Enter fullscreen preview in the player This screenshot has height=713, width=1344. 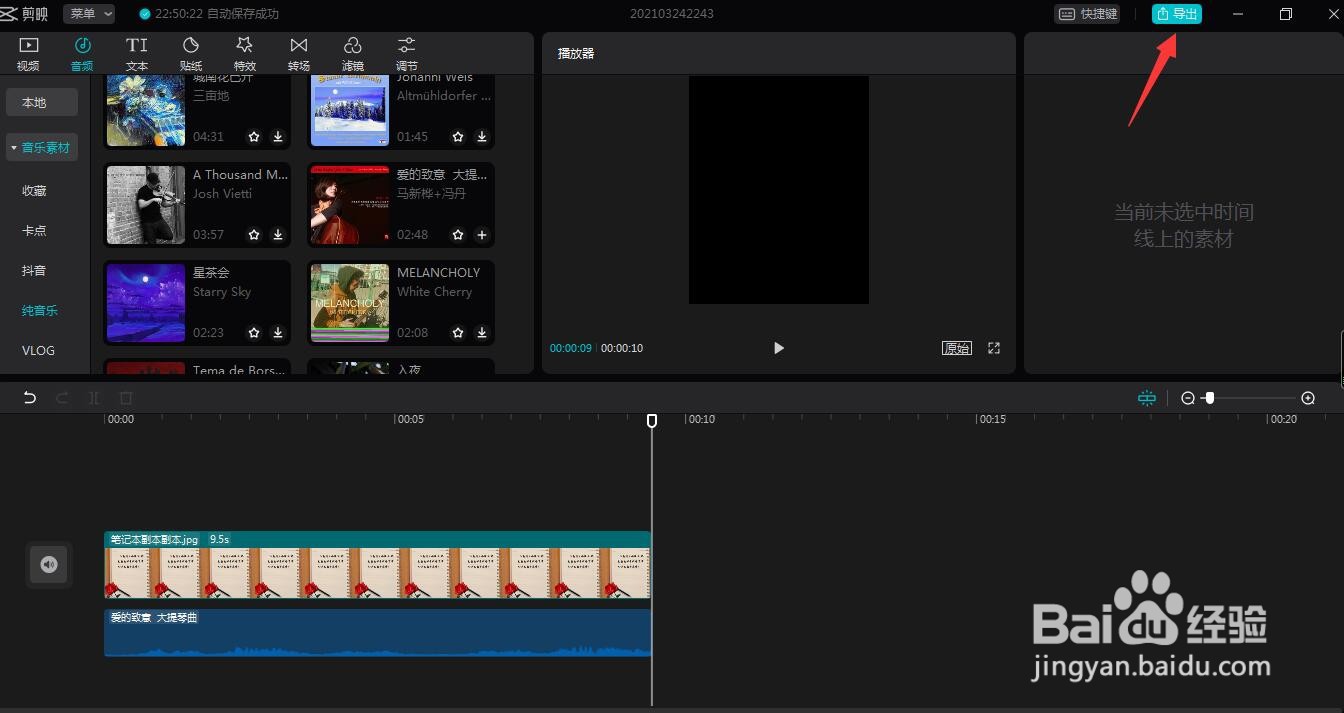(994, 348)
